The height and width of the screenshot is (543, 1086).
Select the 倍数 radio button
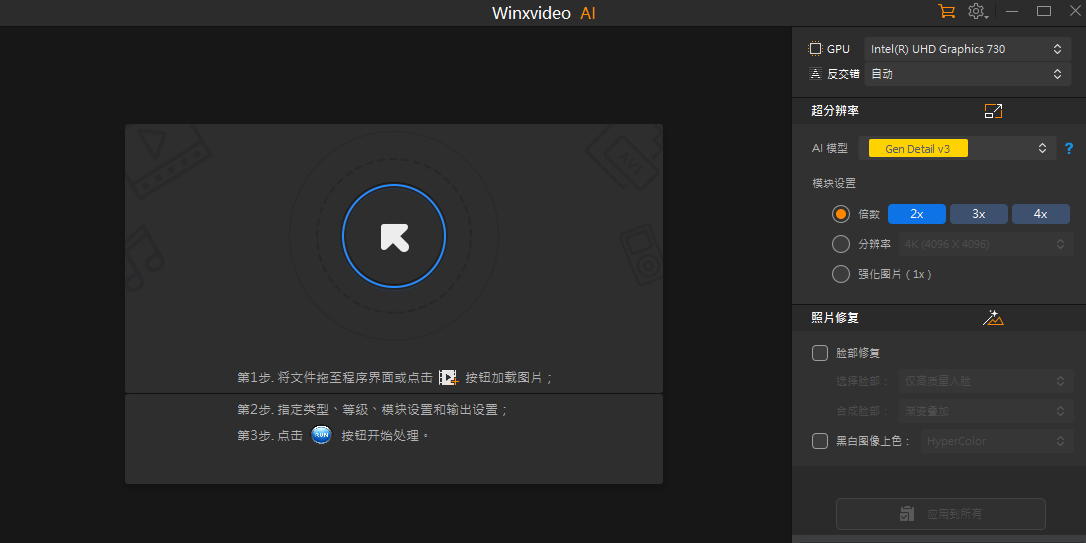click(841, 214)
